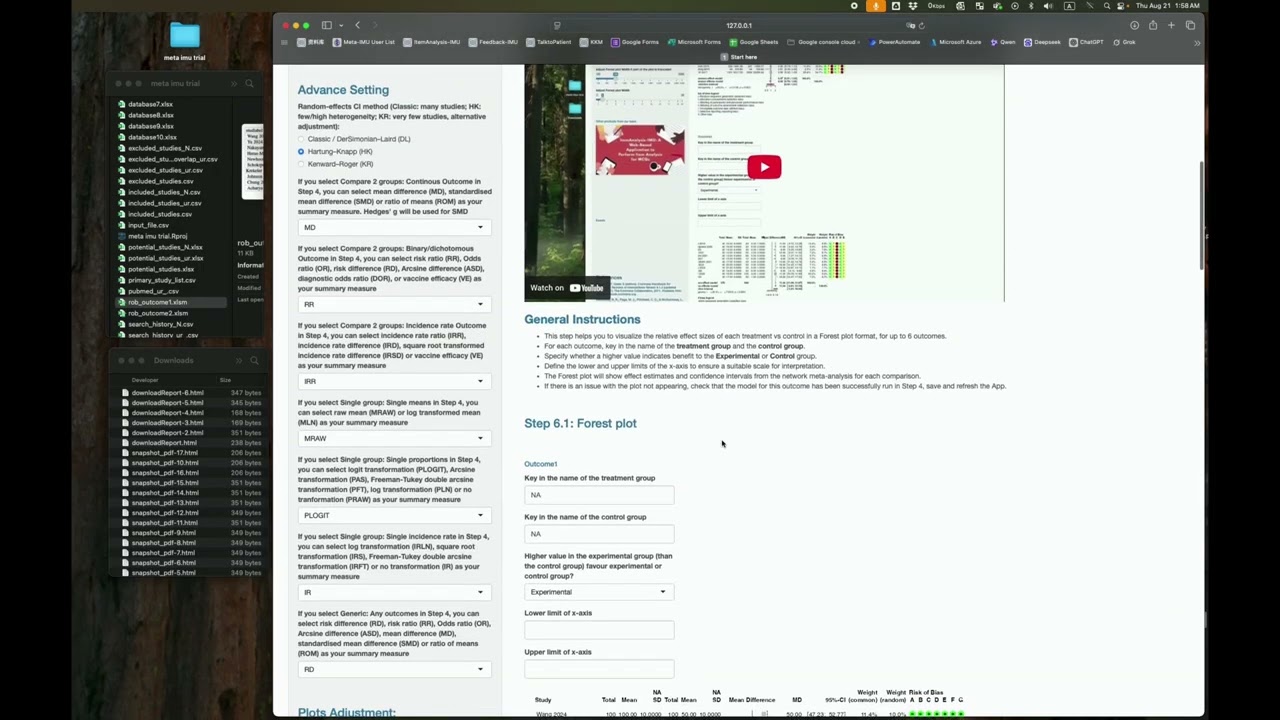The width and height of the screenshot is (1280, 720).
Task: Search in Downloads Finder window
Action: click(254, 360)
